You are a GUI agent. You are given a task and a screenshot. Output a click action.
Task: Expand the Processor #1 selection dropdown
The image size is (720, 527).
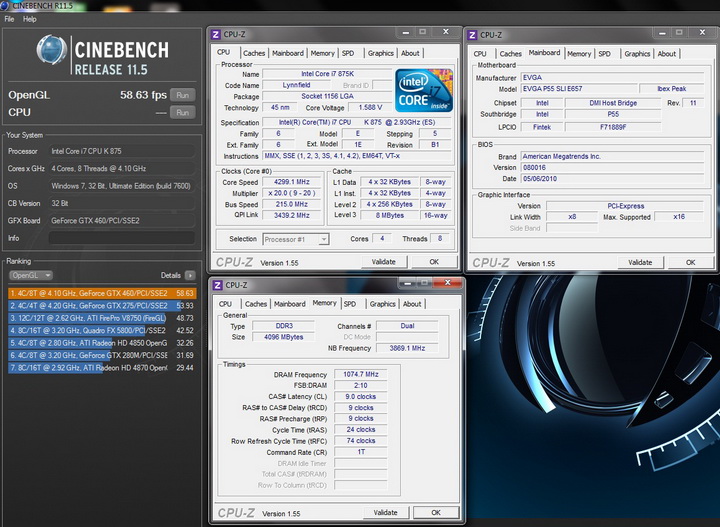coord(296,239)
